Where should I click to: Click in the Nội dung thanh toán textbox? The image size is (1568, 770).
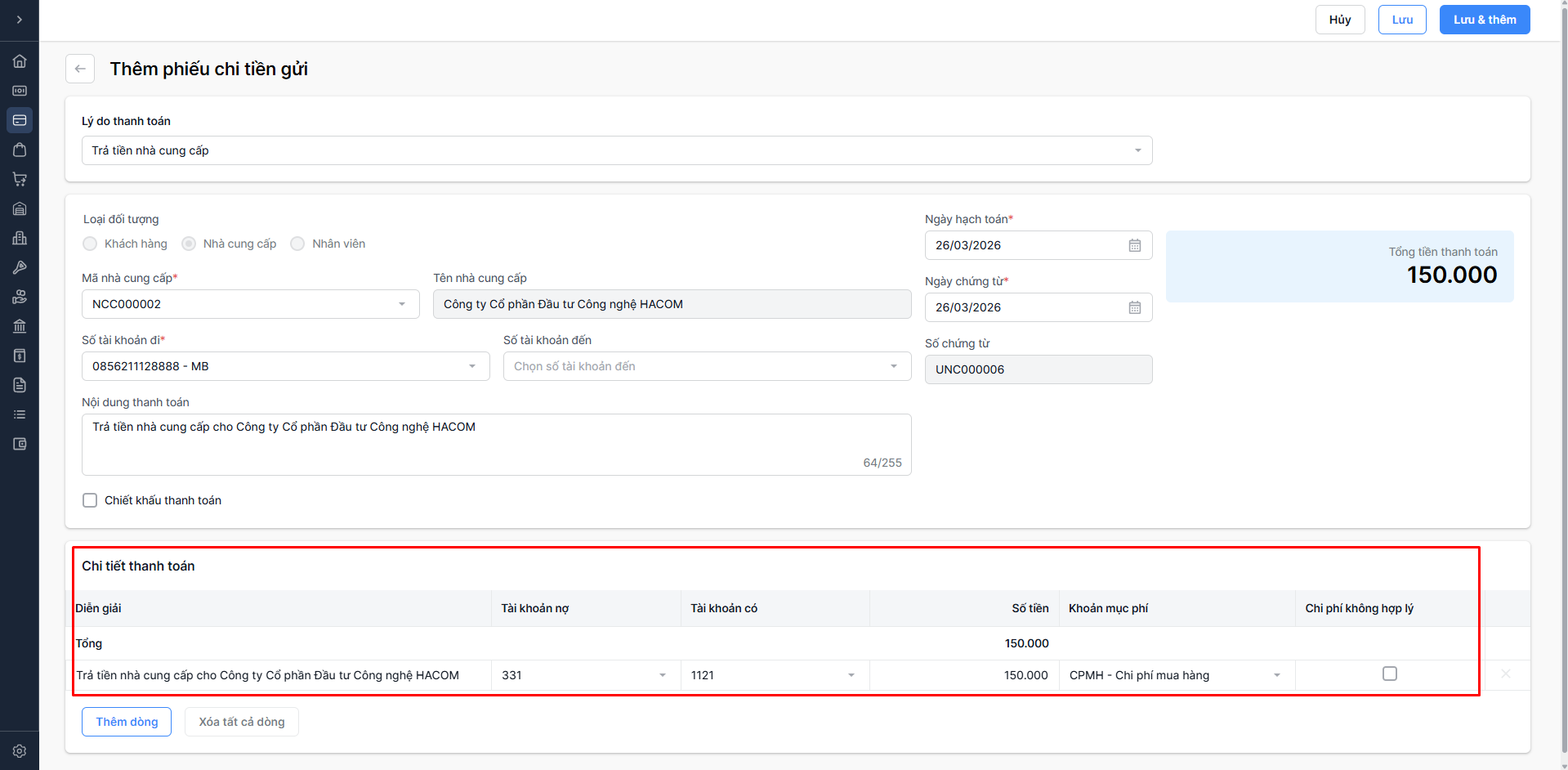point(496,444)
